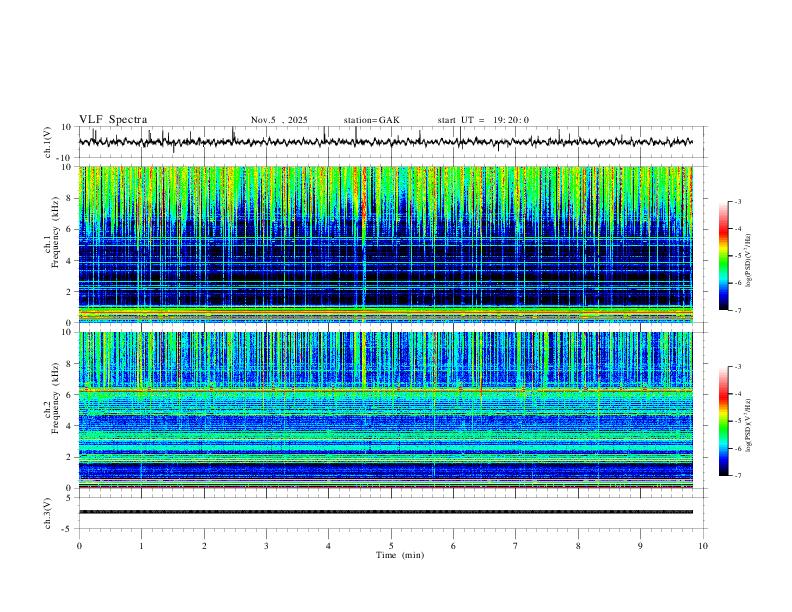Click the "ch.3(V)" axis label

(x=48, y=513)
